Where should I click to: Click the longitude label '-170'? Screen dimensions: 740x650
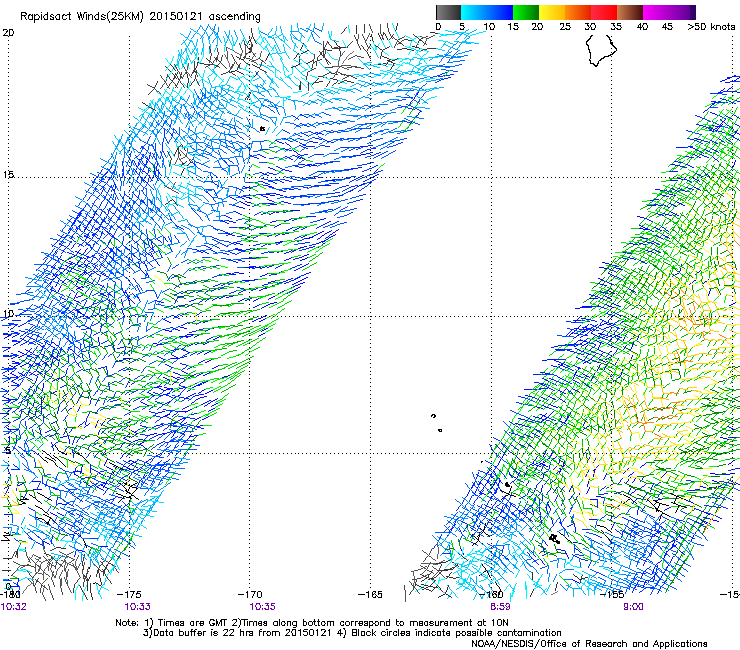[x=250, y=594]
